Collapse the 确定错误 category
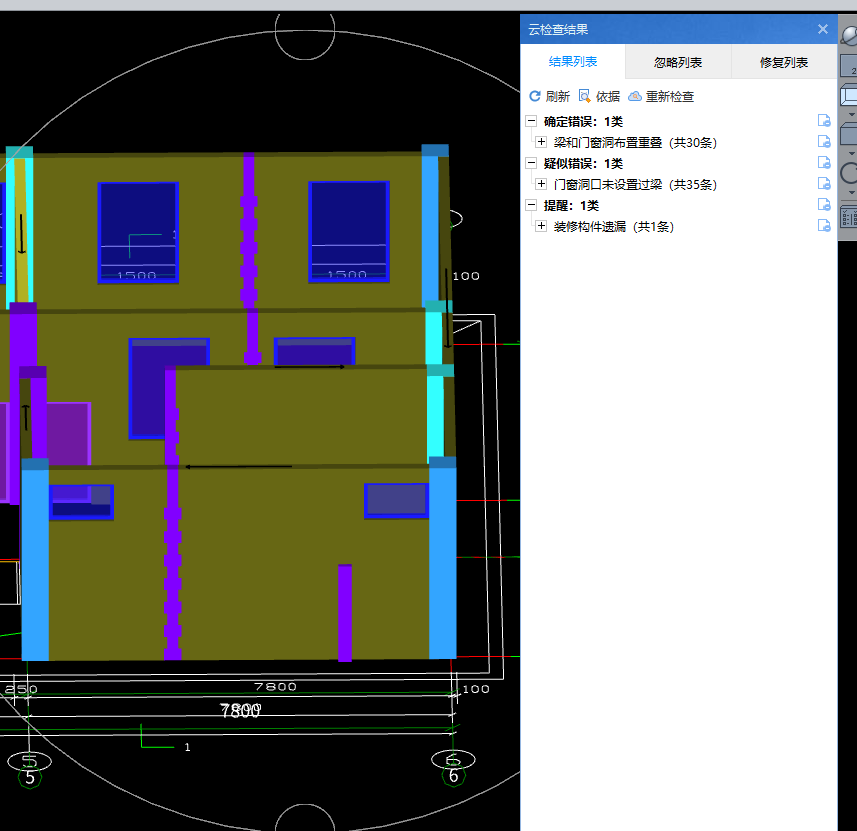Image resolution: width=857 pixels, height=831 pixels. tap(531, 121)
